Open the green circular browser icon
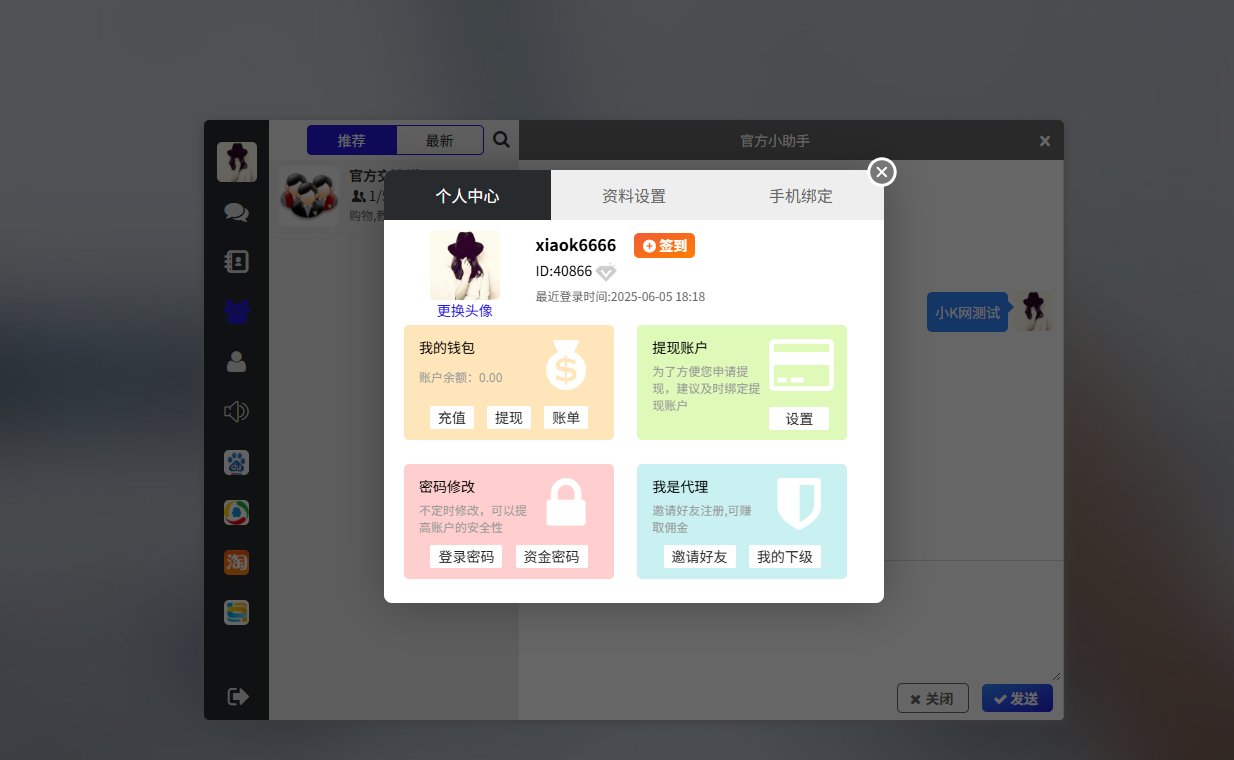 pyautogui.click(x=236, y=512)
